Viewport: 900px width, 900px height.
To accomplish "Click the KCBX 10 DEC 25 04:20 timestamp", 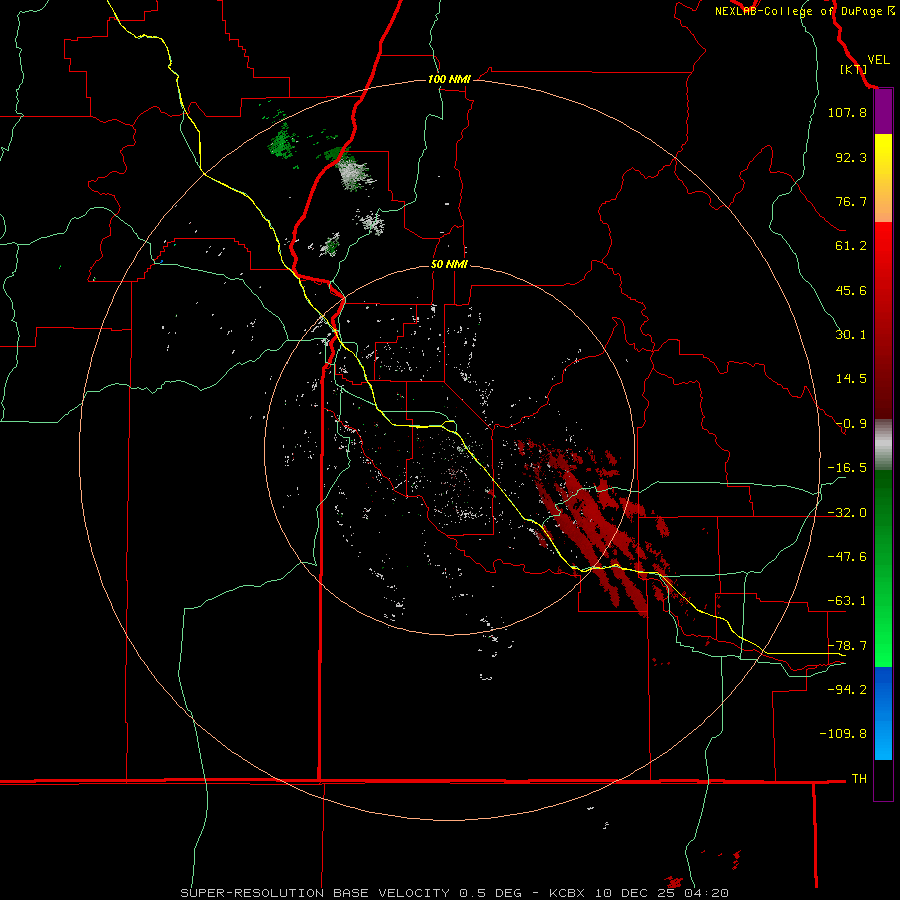I will 639,893.
